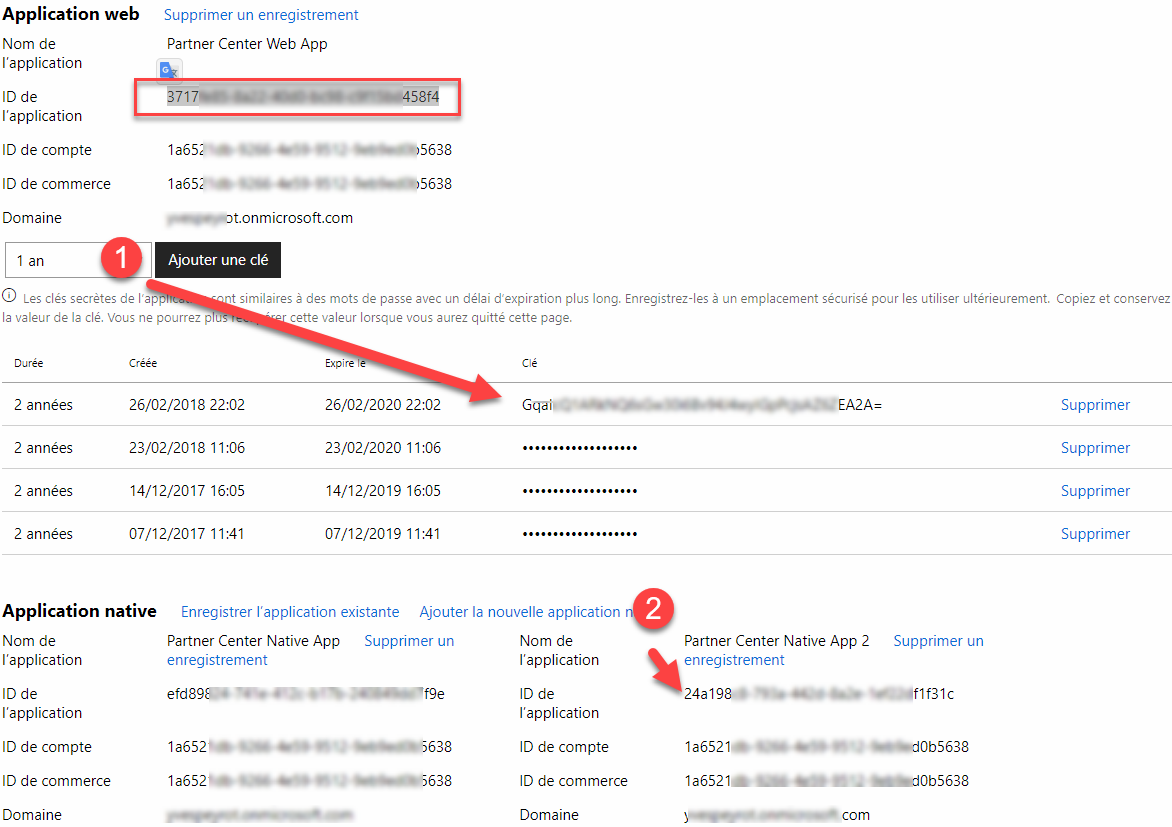Click the Google Translate icon near application ID

[169, 70]
